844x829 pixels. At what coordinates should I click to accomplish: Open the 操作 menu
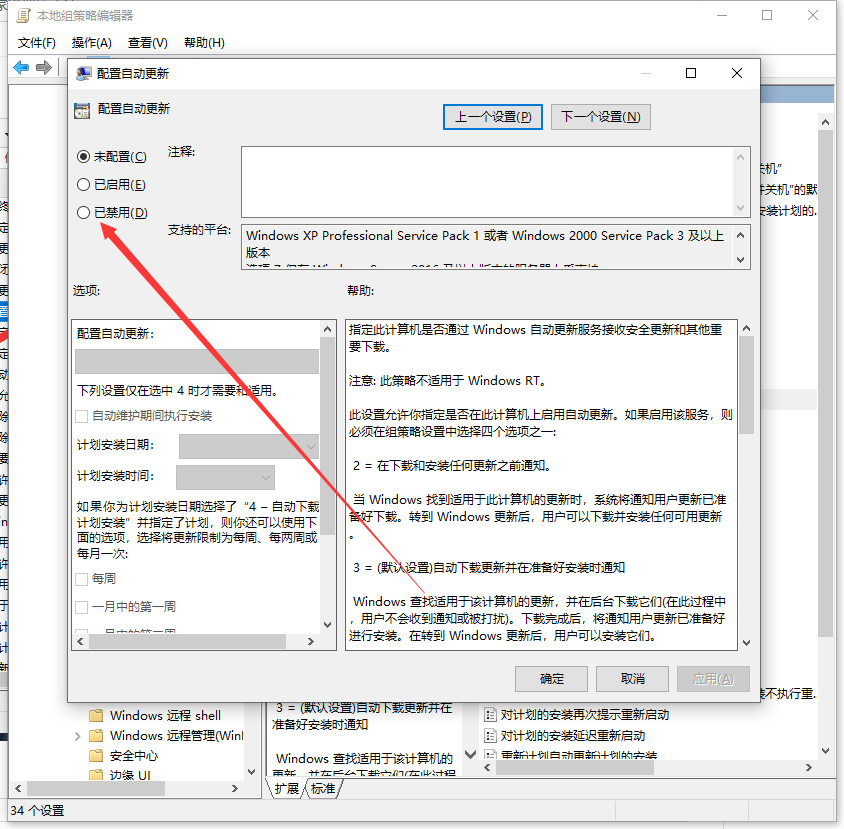90,43
